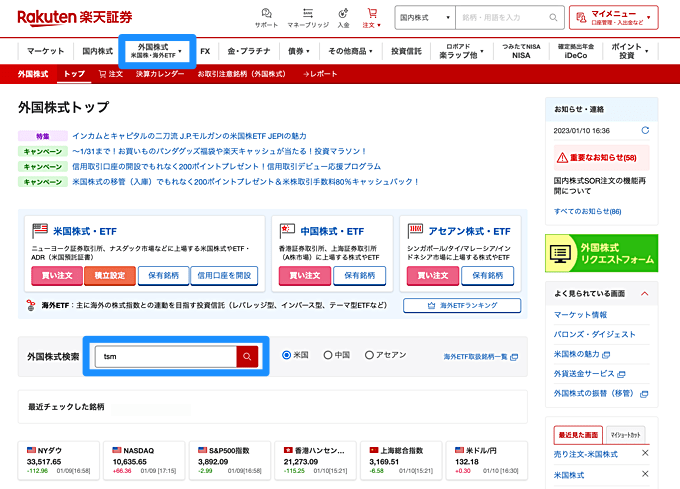Remove 米国株式 entry from recent list
Viewport: 680px width, 489px height.
click(645, 474)
